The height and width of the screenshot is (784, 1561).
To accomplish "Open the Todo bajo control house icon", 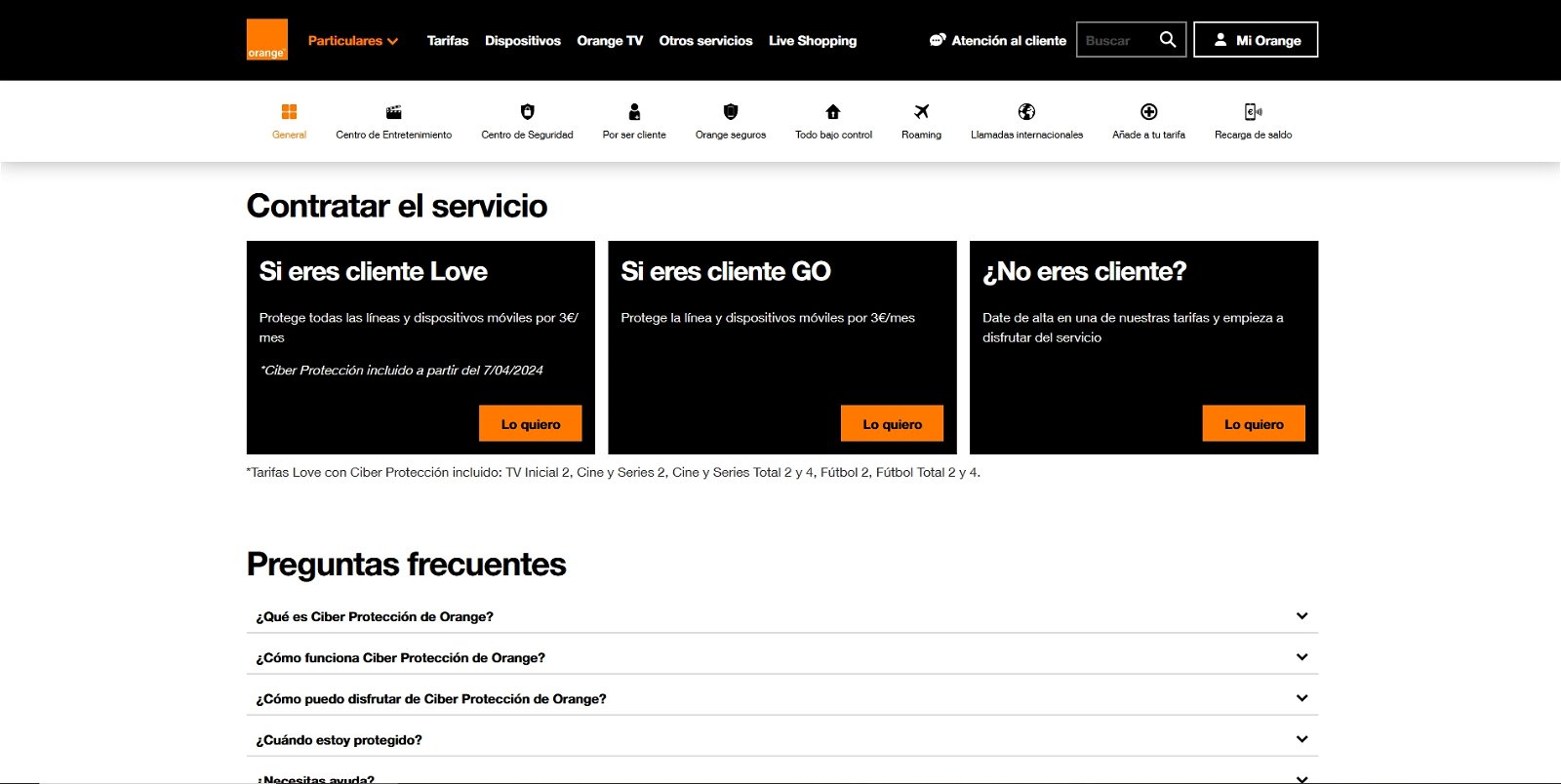I will pyautogui.click(x=833, y=112).
